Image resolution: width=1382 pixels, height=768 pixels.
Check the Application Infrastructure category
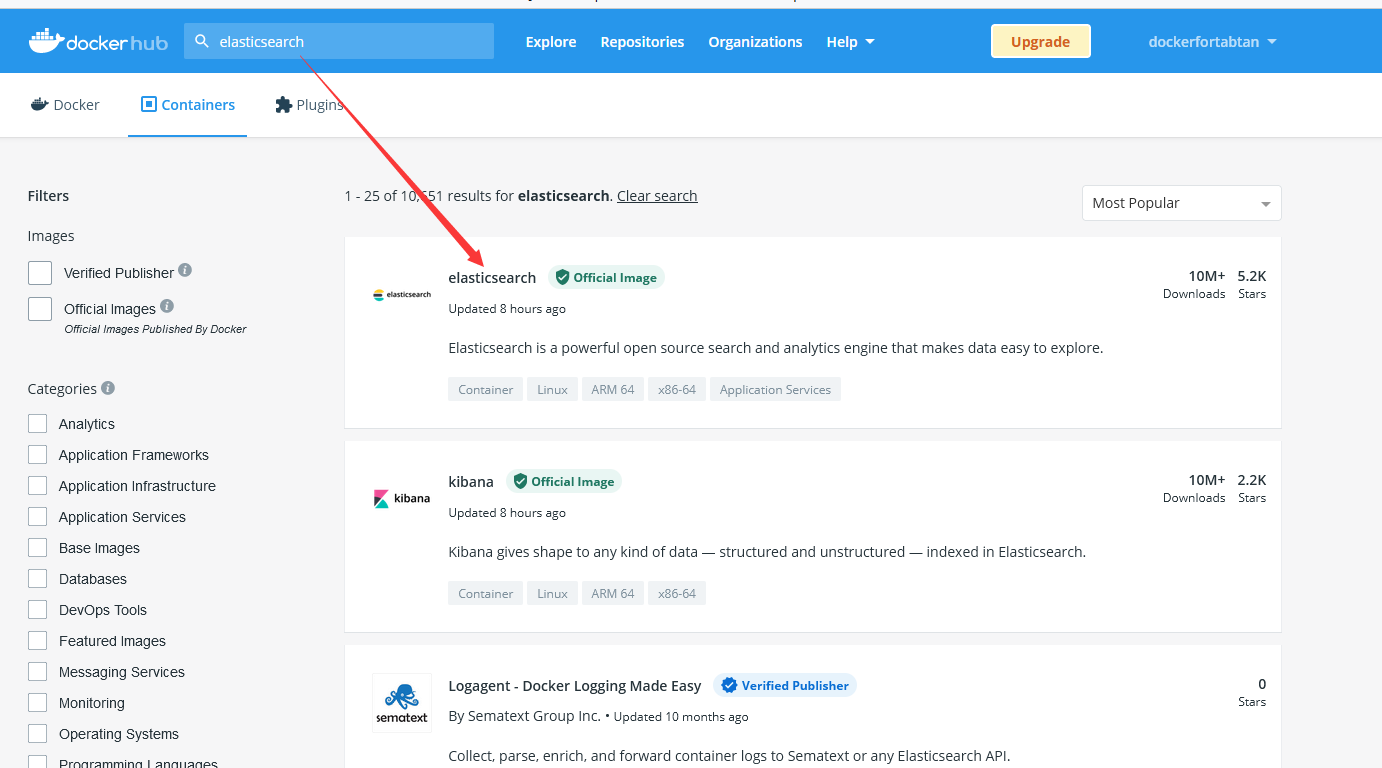coord(38,485)
